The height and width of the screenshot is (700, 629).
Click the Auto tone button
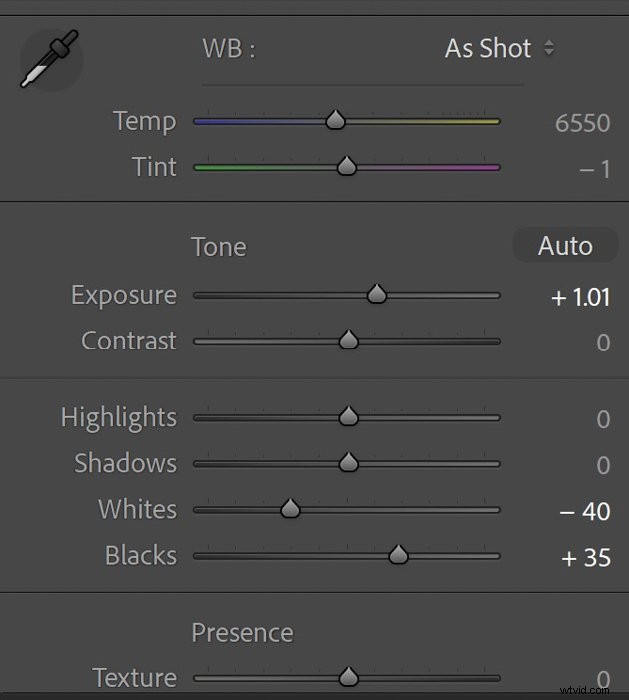pyautogui.click(x=565, y=246)
